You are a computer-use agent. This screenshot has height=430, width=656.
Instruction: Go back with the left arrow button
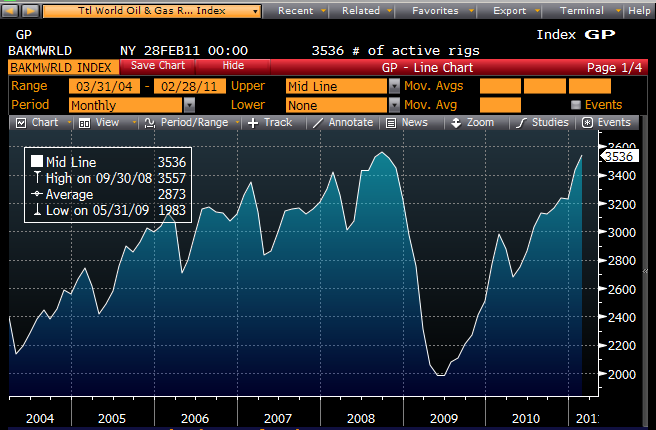(x=10, y=10)
